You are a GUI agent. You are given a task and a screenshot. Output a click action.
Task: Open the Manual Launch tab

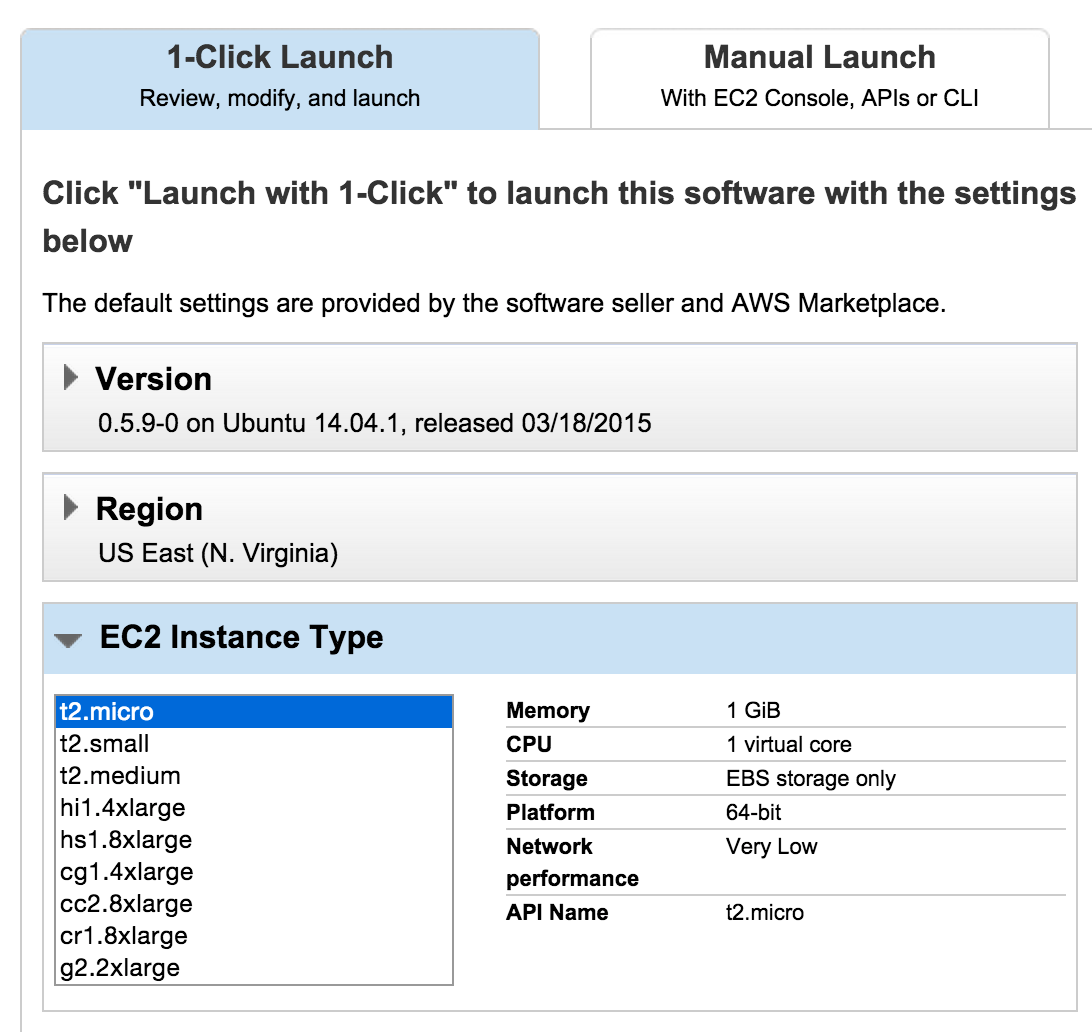[820, 79]
